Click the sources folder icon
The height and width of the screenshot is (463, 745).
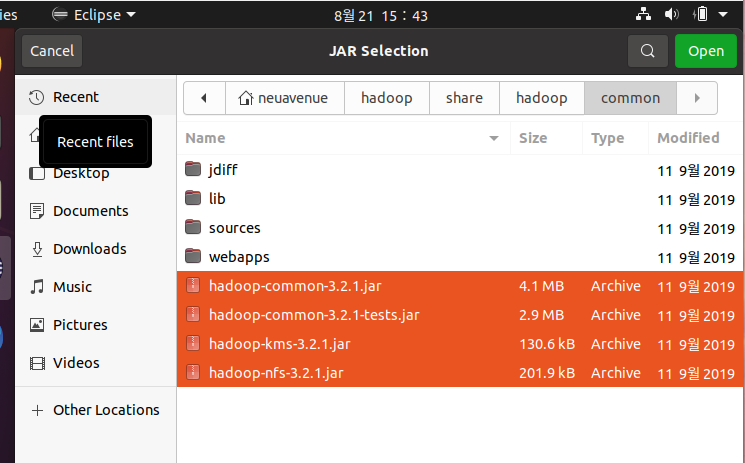click(193, 227)
